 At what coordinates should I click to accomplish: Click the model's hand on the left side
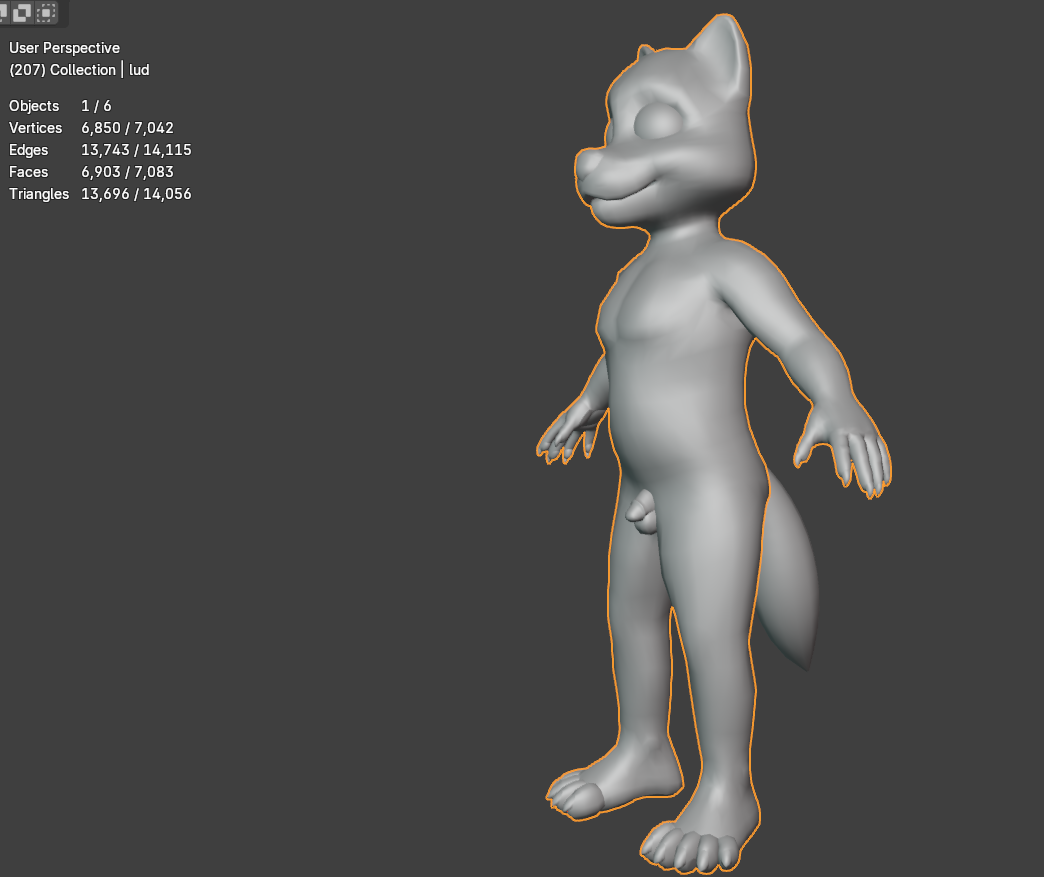pos(568,432)
